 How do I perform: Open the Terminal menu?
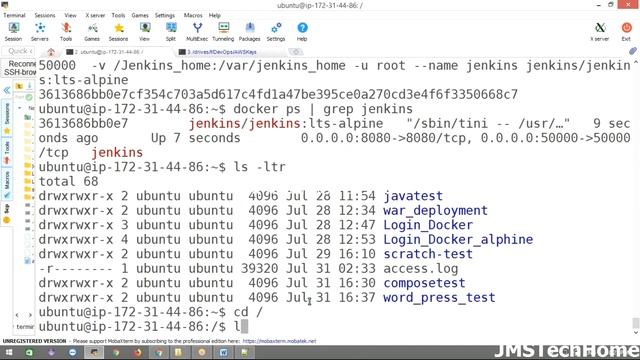coord(14,15)
